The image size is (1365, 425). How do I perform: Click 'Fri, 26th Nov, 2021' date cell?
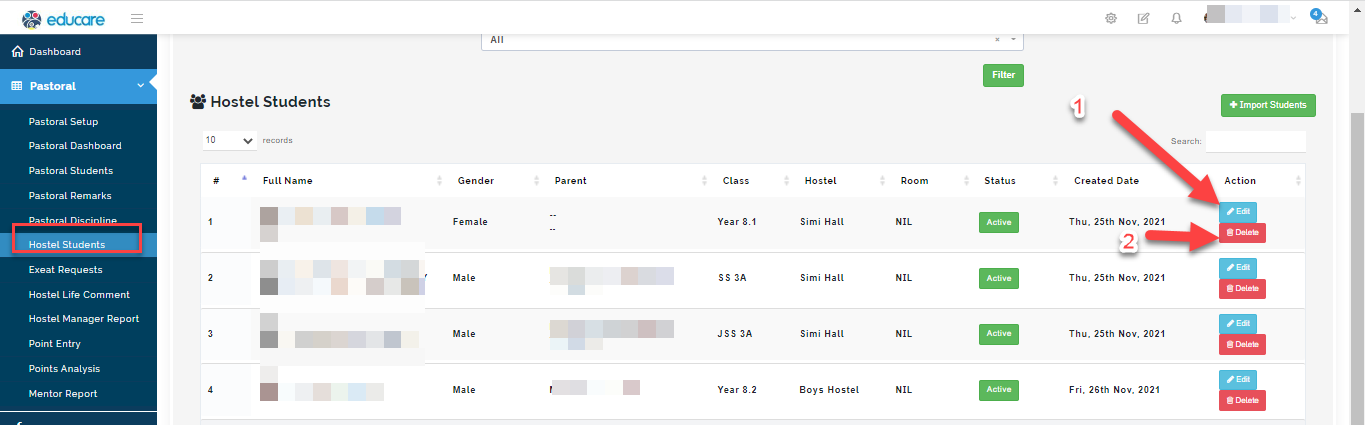1114,390
